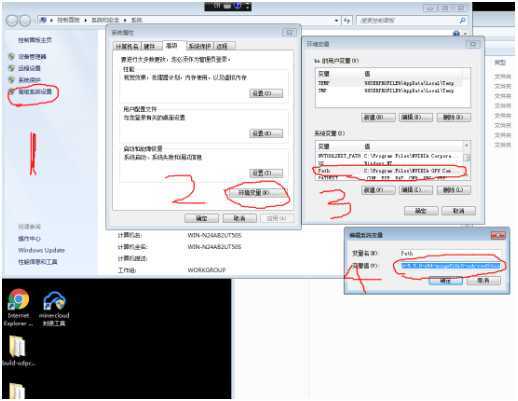
Task: Select the OS system variable row
Action: (x=390, y=163)
